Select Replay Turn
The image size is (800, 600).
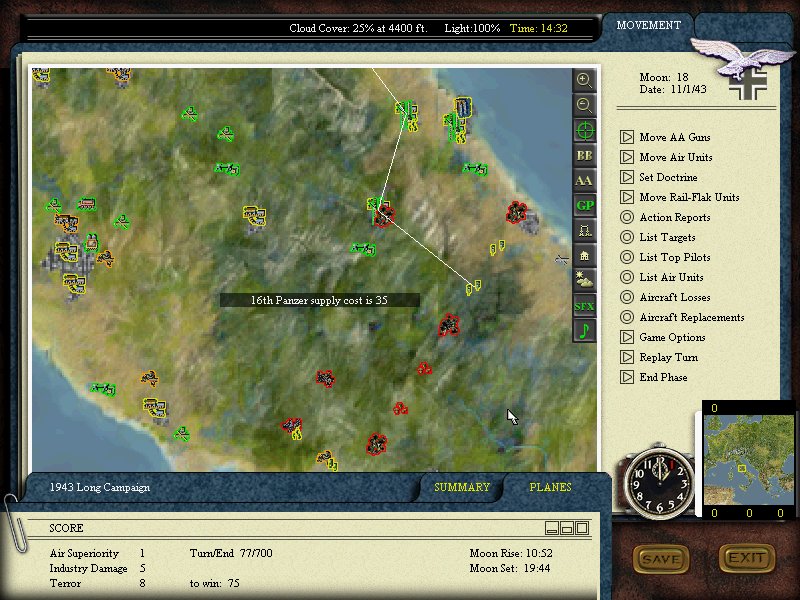pyautogui.click(x=659, y=357)
